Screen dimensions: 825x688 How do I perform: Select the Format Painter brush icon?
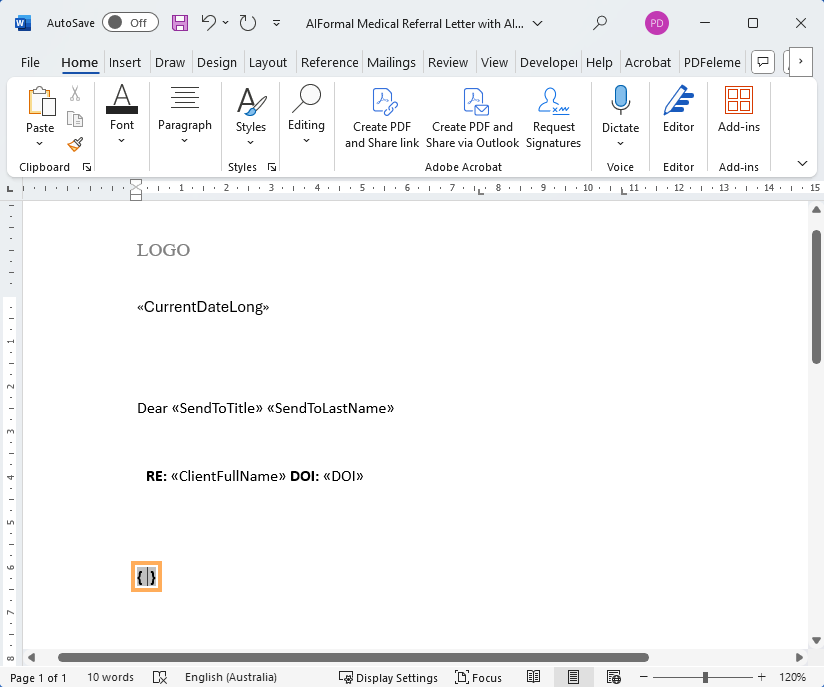(75, 144)
